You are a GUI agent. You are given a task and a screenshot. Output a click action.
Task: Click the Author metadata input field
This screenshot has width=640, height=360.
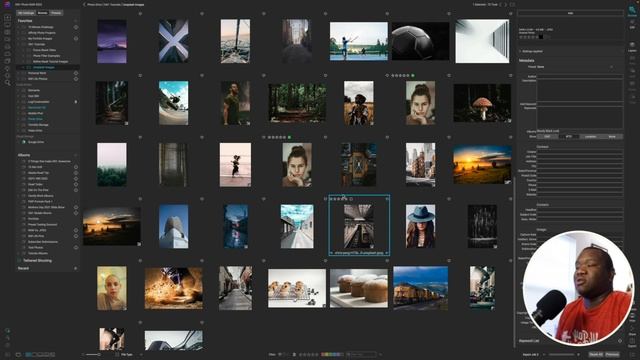(x=580, y=76)
